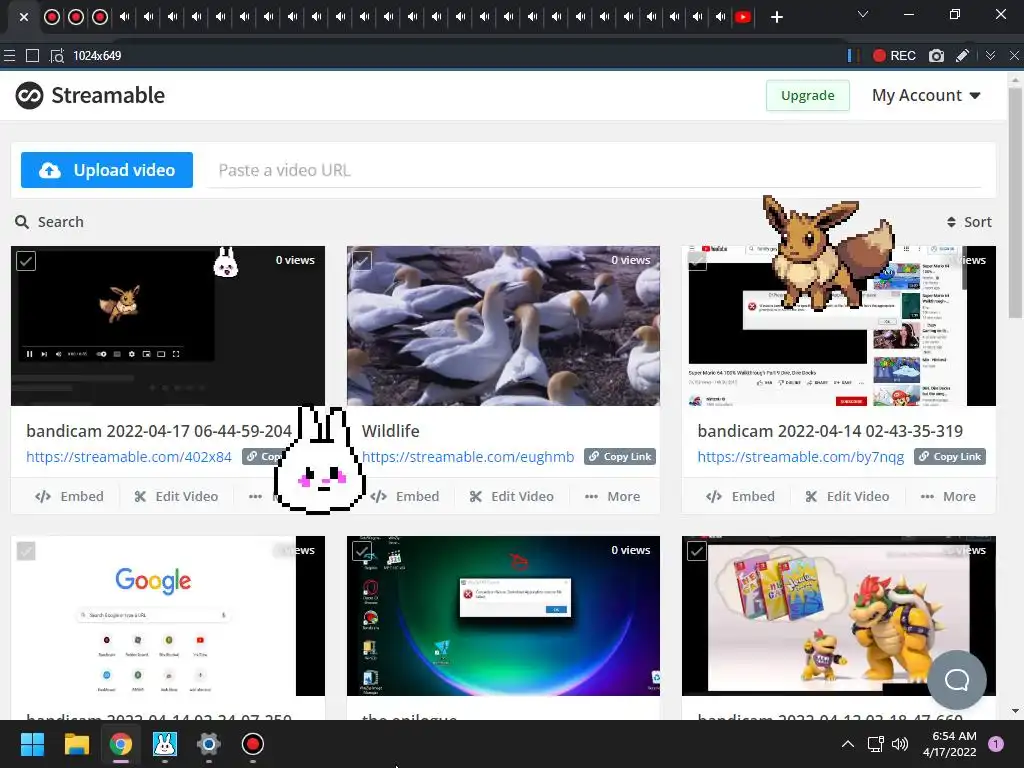Close the current browser tab with X
This screenshot has height=768, width=1024.
click(24, 17)
